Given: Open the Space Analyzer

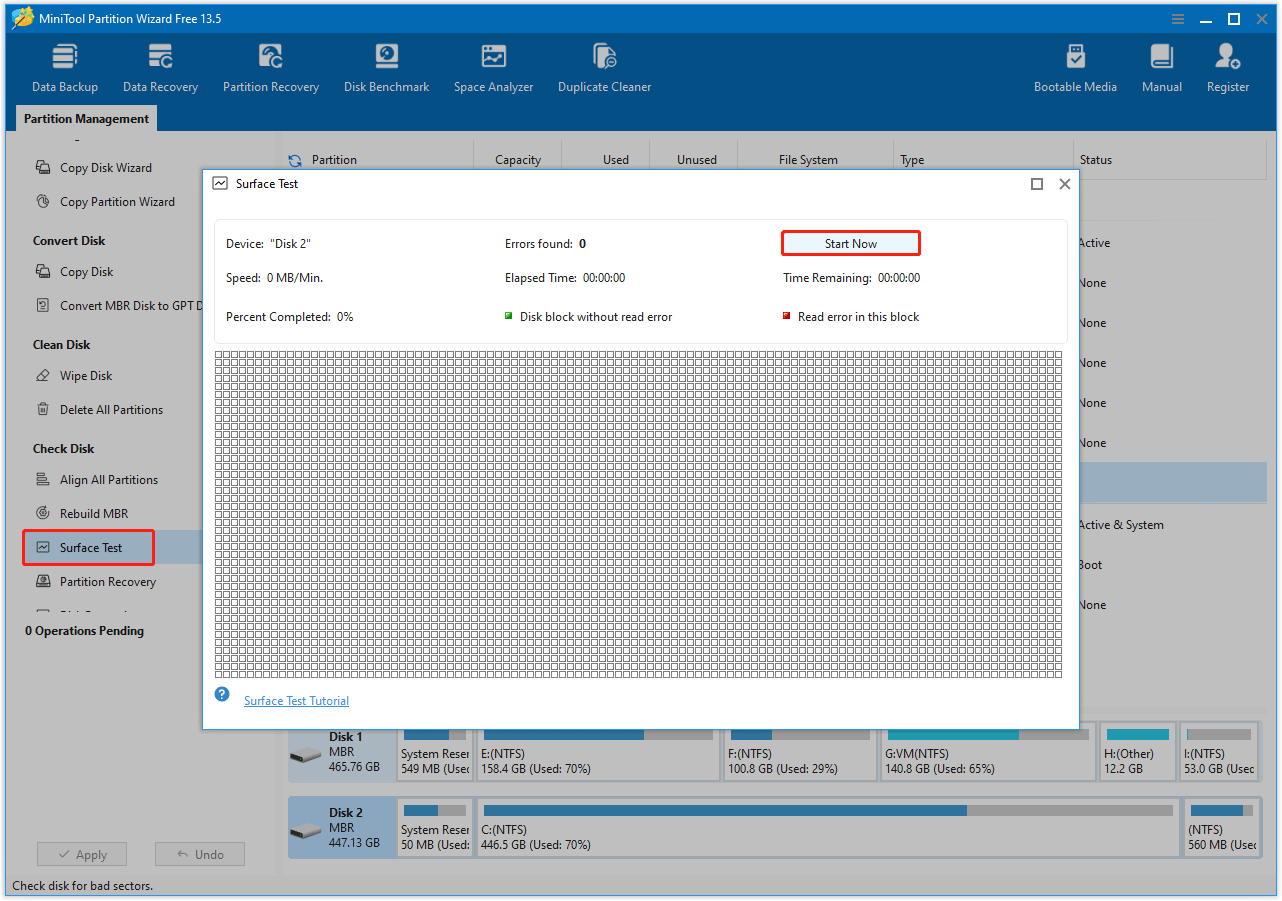Looking at the screenshot, I should pyautogui.click(x=493, y=66).
